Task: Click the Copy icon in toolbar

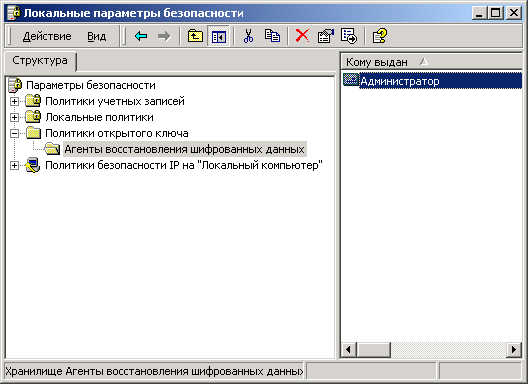Action: tap(272, 36)
